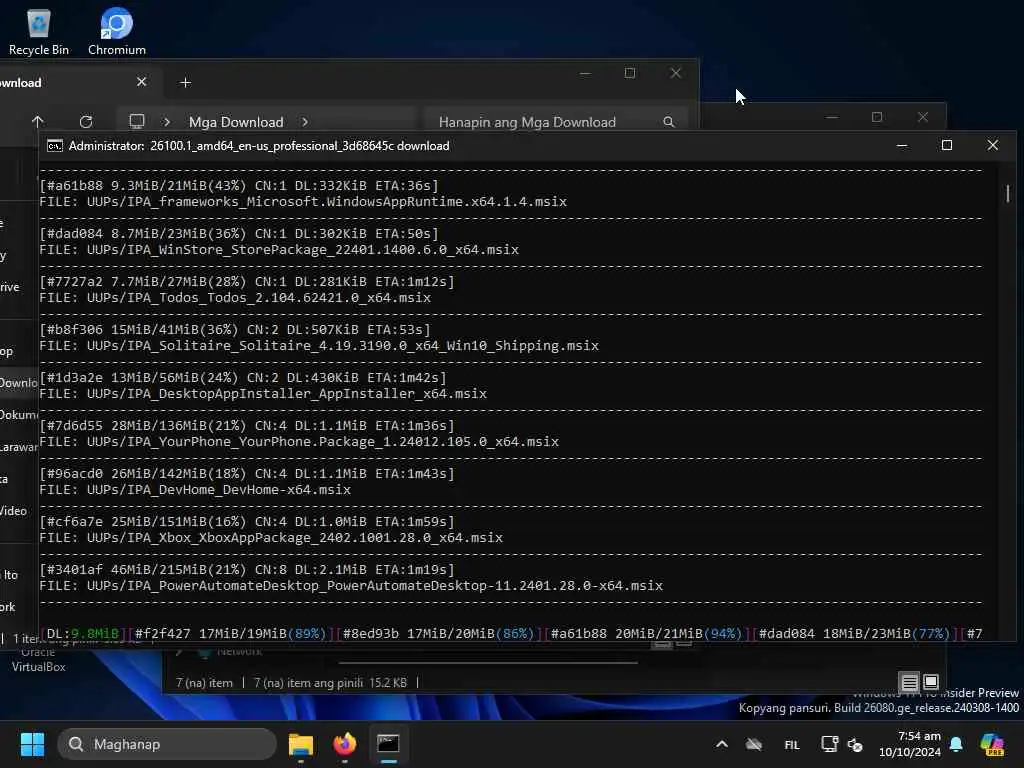
Task: Click the WindowsAppRuntime.x64.1.4.msix file line
Action: tap(303, 202)
